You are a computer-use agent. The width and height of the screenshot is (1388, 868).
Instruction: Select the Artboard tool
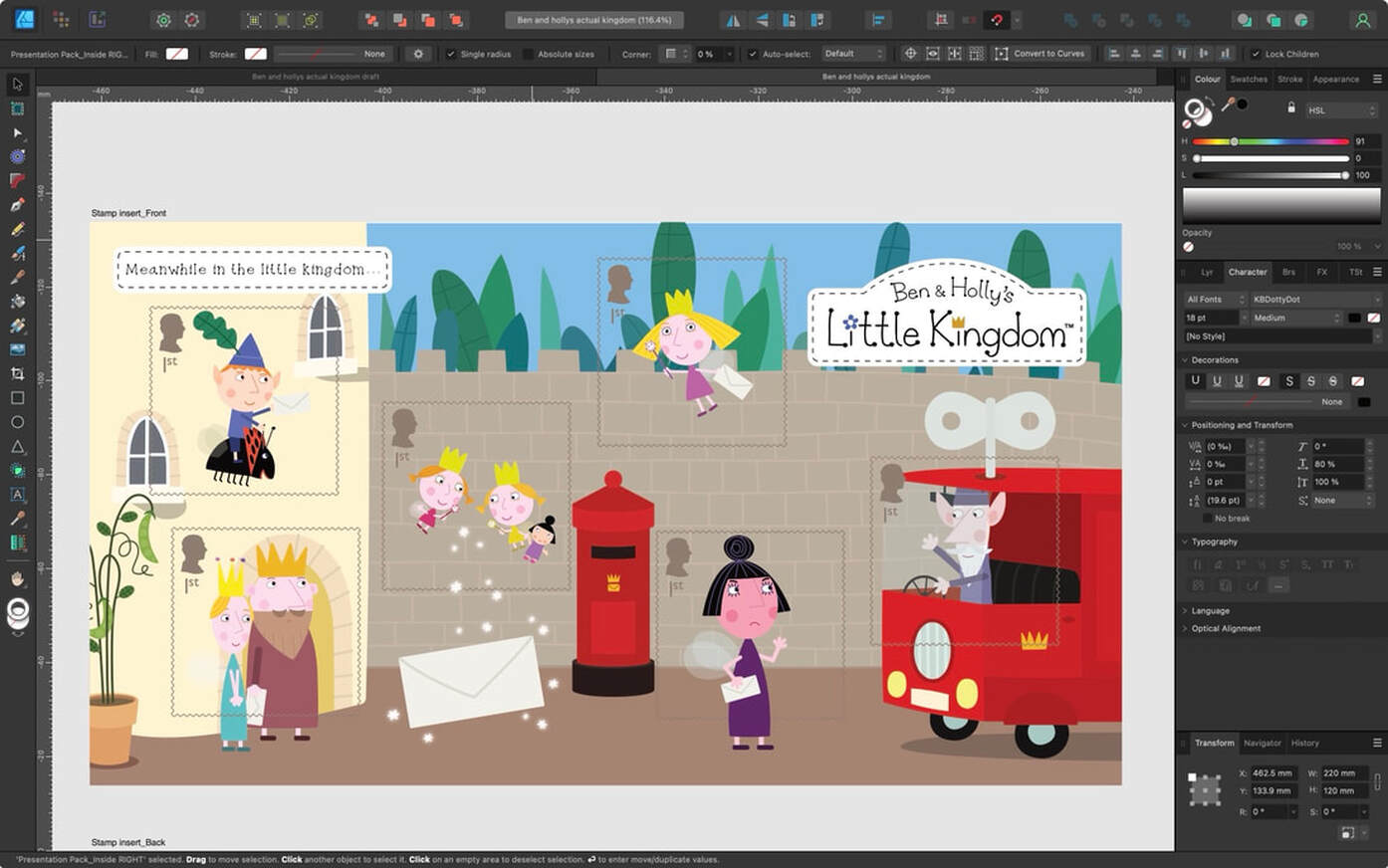tap(17, 108)
